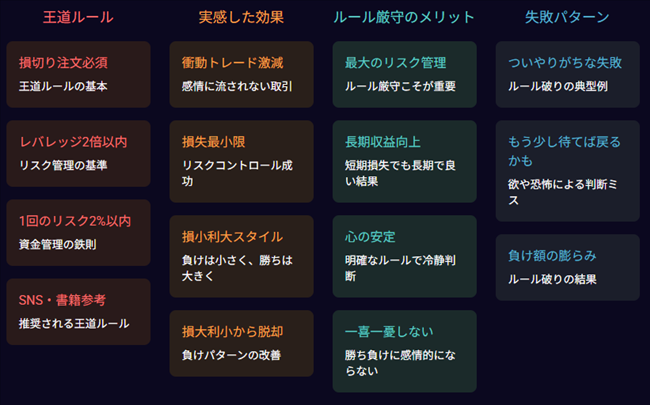The width and height of the screenshot is (650, 405).
Task: Open the もう少し待てば戻るかも card
Action: [x=567, y=171]
